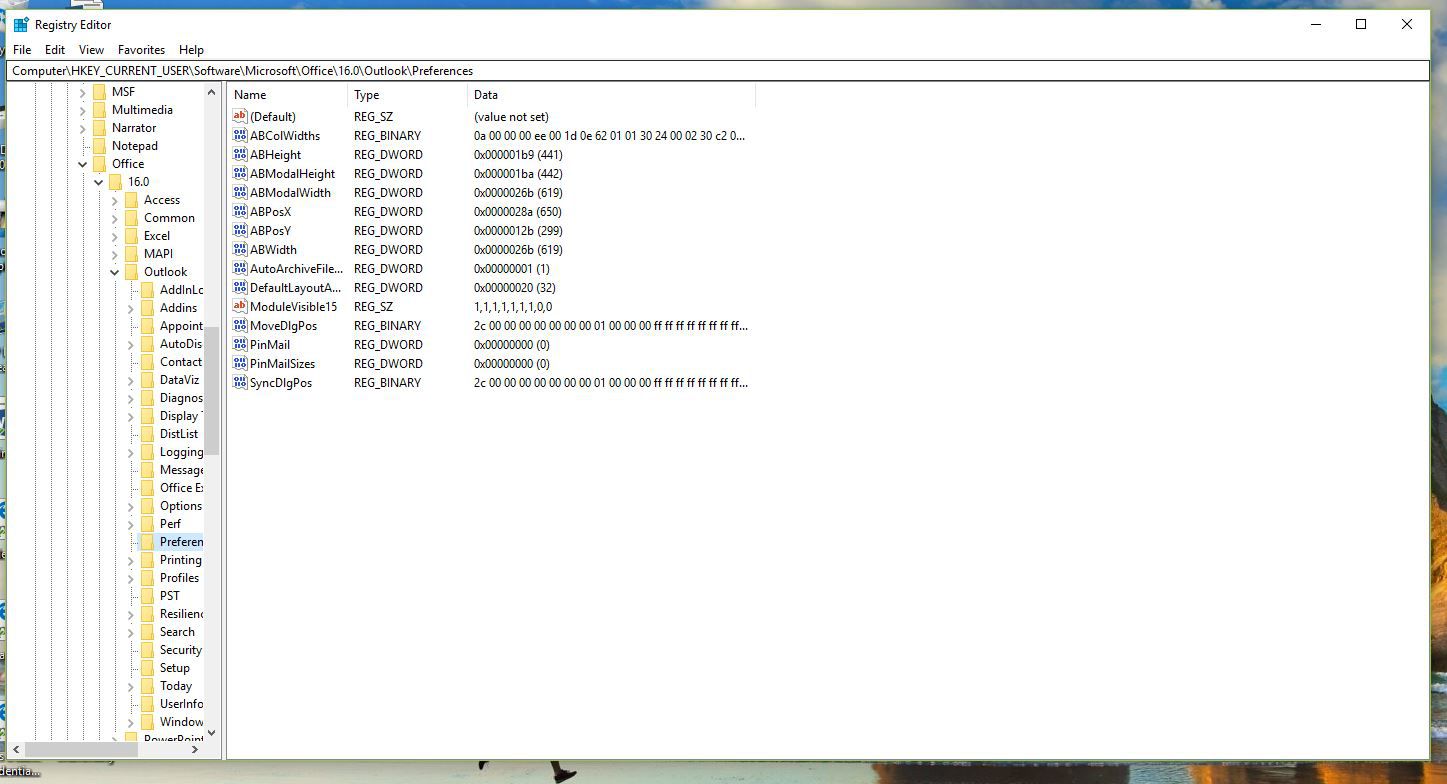Click the Profiles folder icon

[147, 578]
